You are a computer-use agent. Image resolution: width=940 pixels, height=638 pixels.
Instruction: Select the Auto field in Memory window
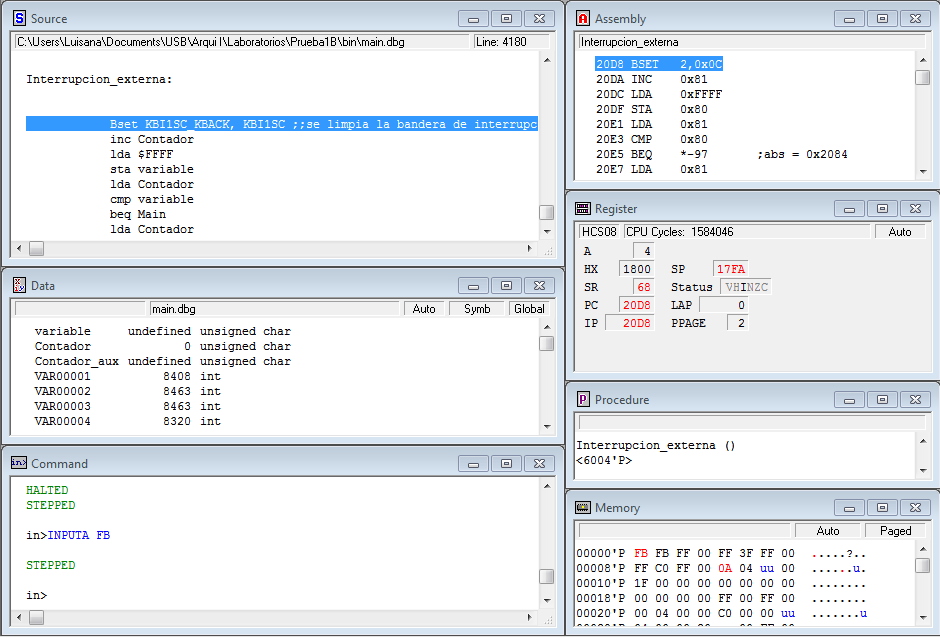coord(828,531)
